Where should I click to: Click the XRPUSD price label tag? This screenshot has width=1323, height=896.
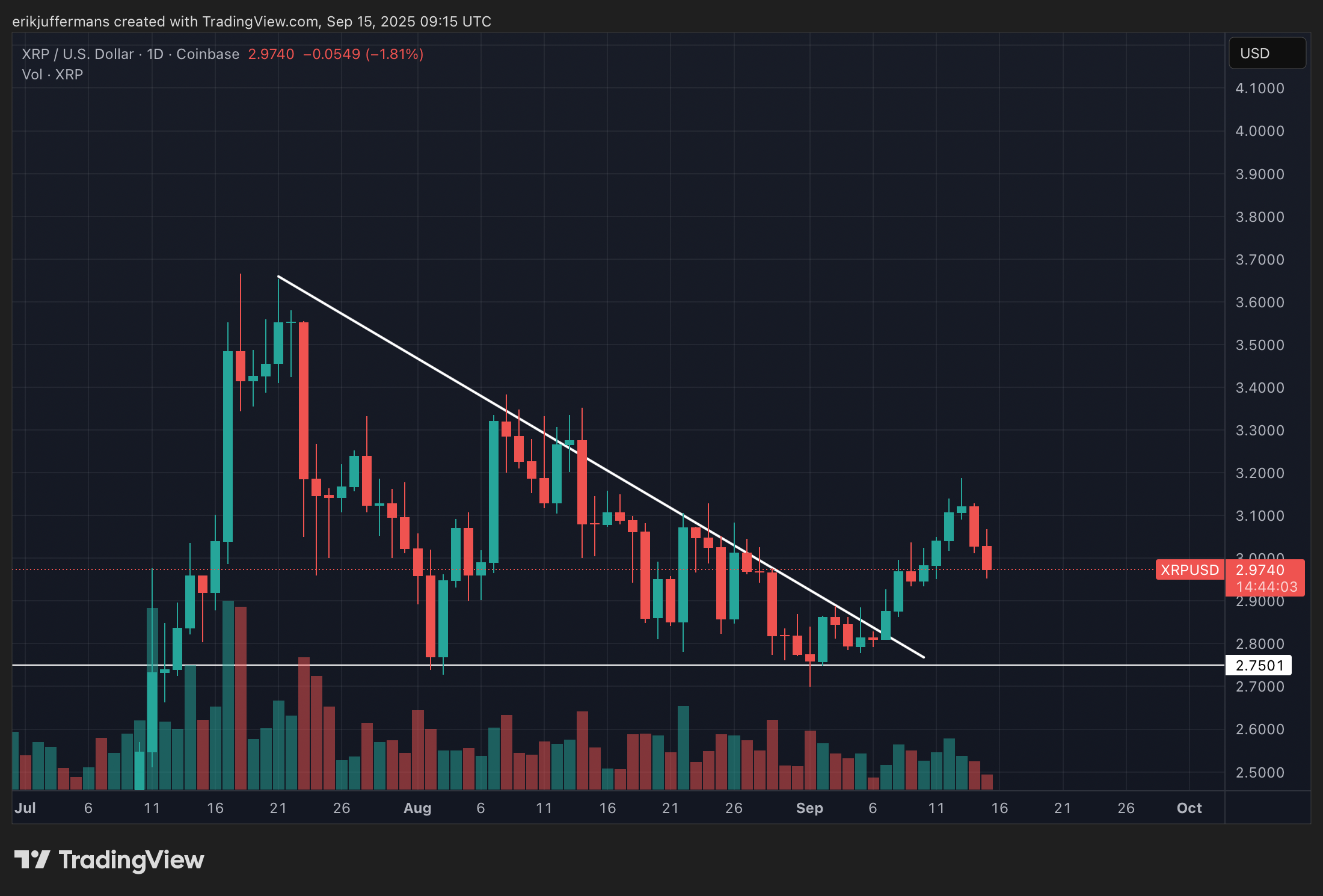coord(1189,570)
